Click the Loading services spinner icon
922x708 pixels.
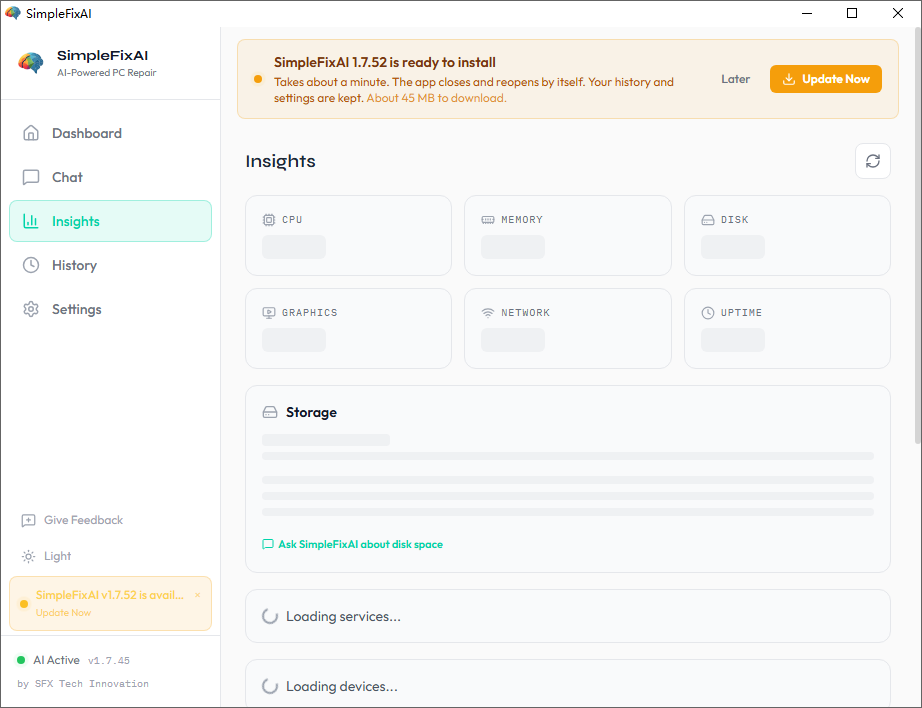click(x=270, y=616)
